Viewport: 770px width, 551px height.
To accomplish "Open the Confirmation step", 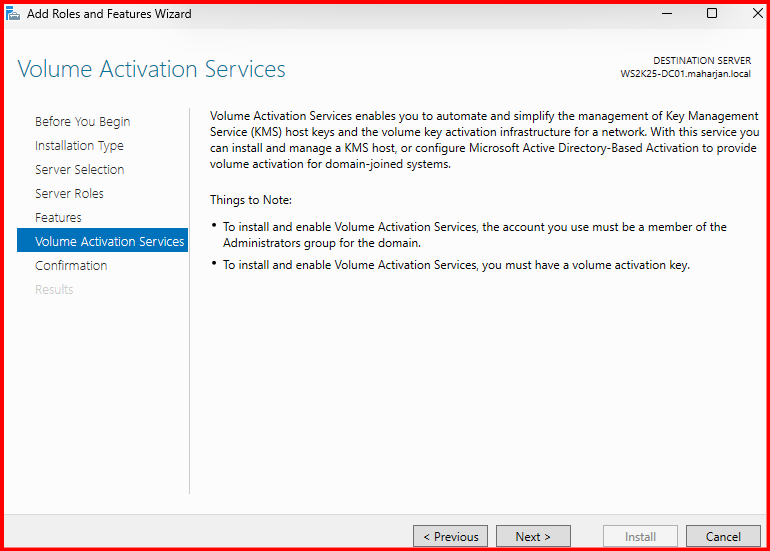I will pyautogui.click(x=71, y=266).
